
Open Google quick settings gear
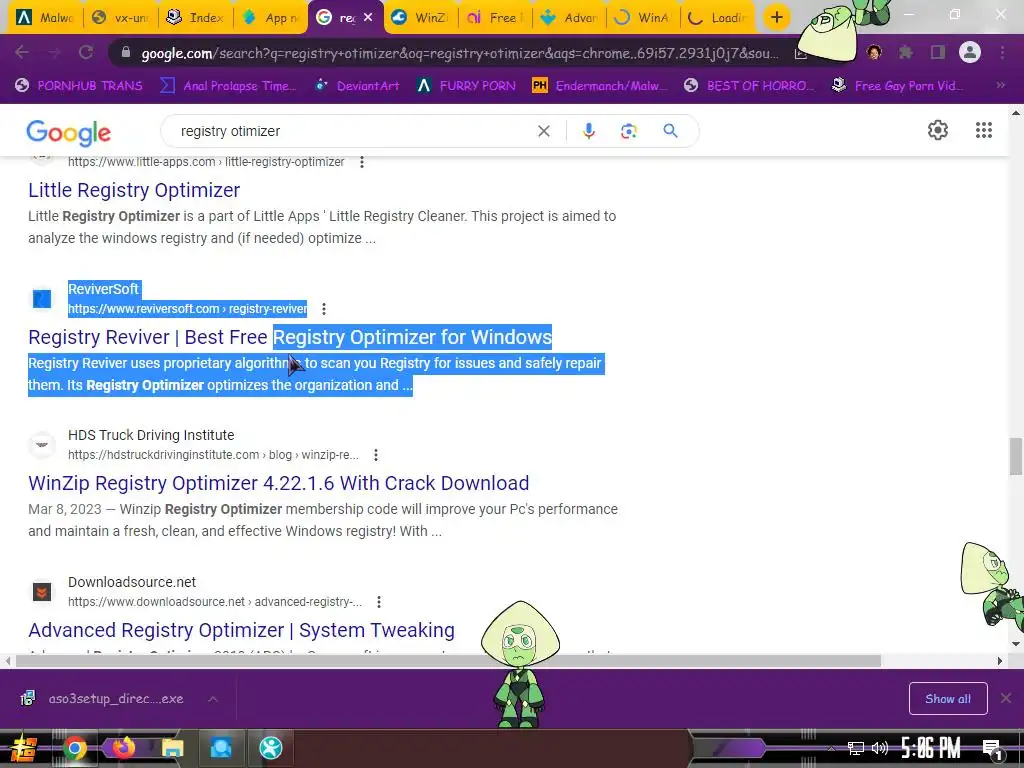point(938,130)
